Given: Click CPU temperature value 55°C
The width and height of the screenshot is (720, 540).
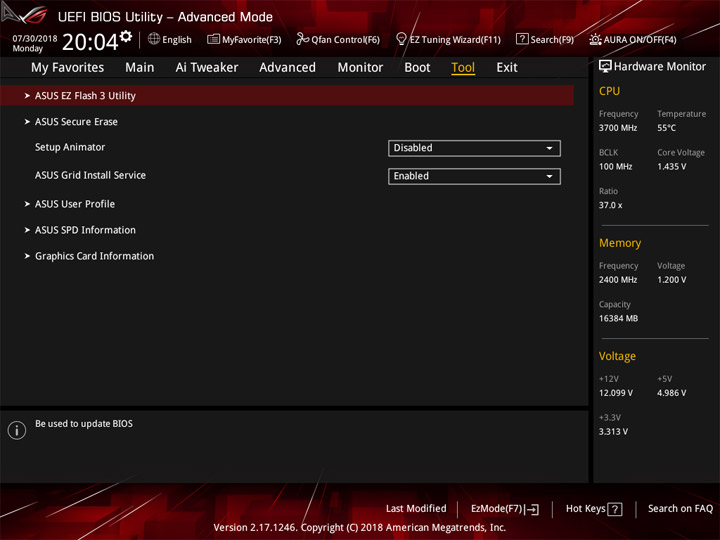Looking at the screenshot, I should (666, 128).
